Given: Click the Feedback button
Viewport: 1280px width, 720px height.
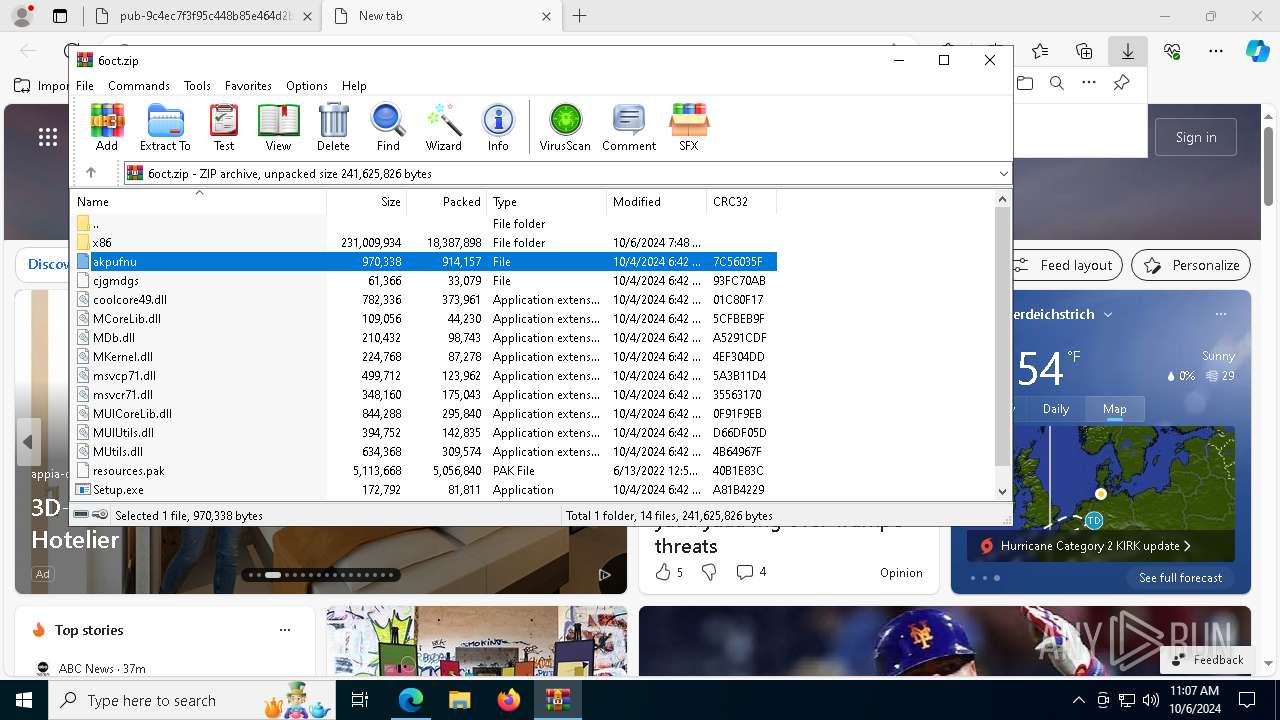Looking at the screenshot, I should pos(1208,660).
